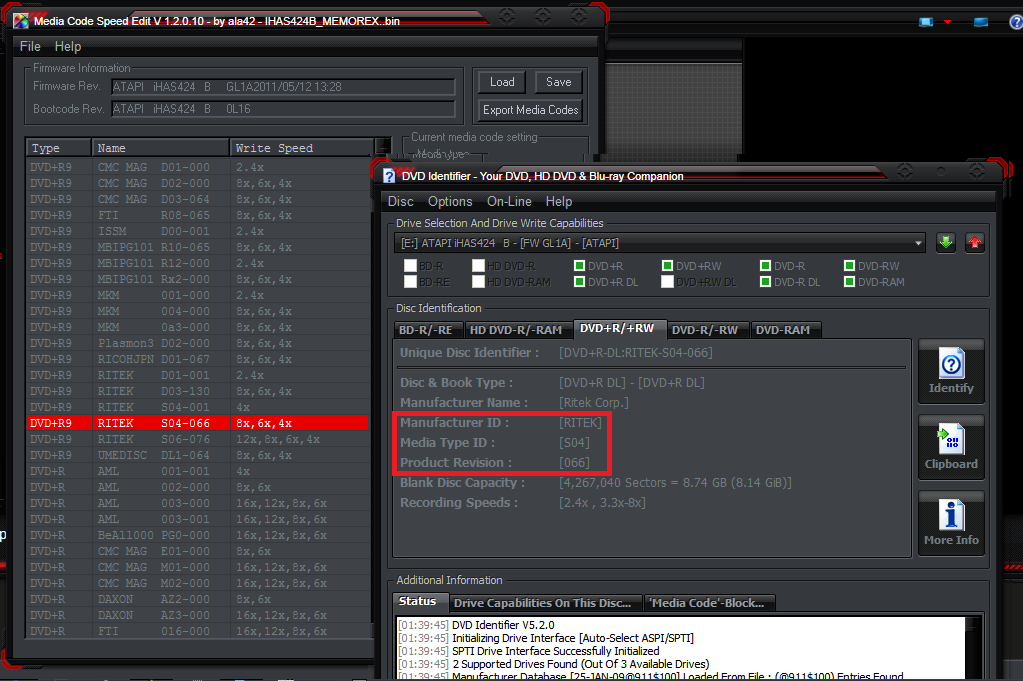Open Help menu in Media Code Speed Edit
Viewport: 1023px width, 681px height.
(68, 46)
